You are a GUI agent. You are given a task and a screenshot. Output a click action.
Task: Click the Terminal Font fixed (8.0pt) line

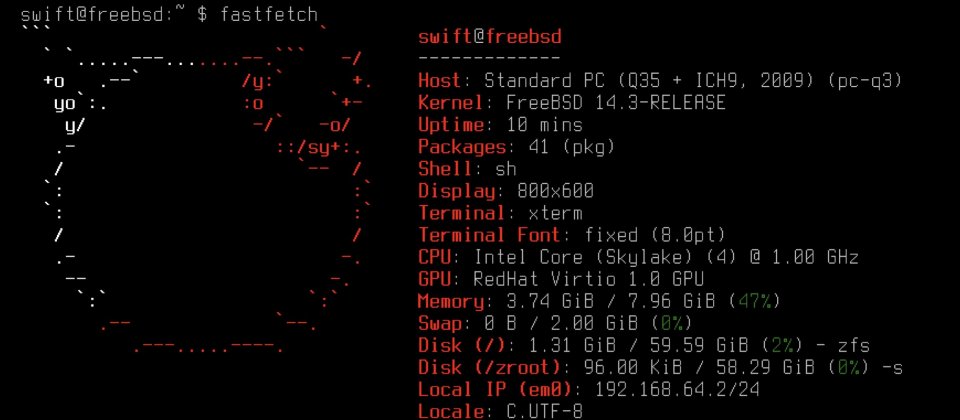point(572,235)
